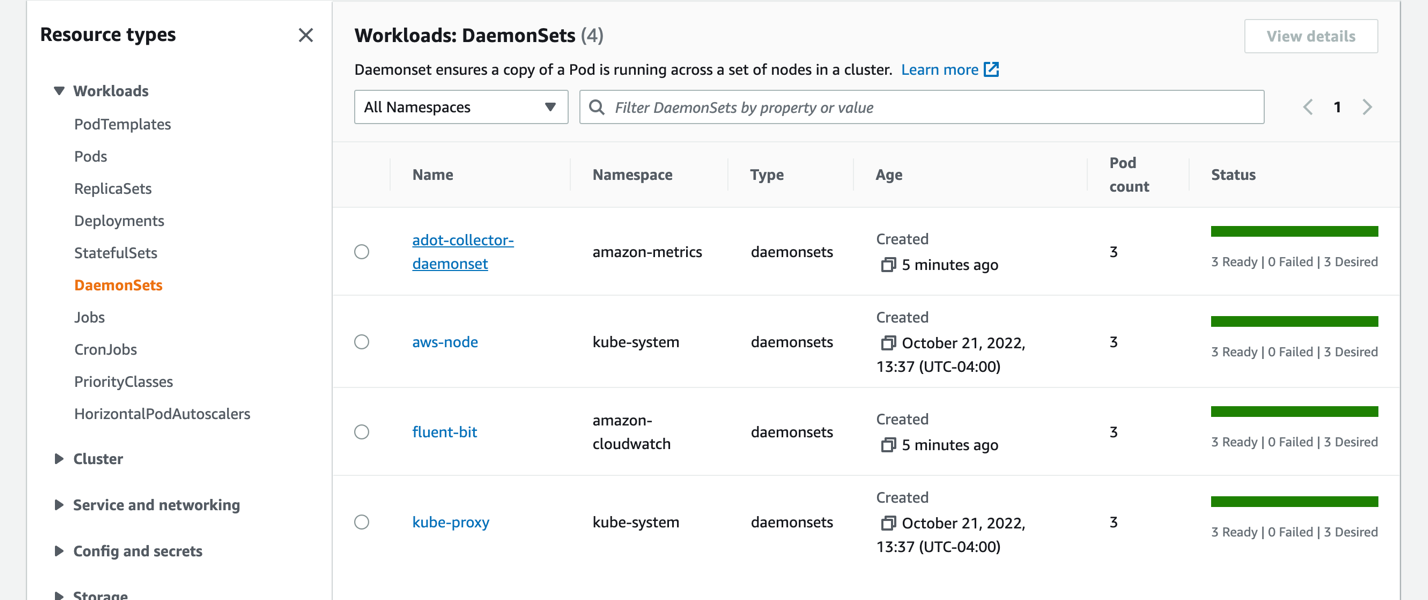Screen dimensions: 1428x600
Task: Click the search magnifier in the filter box
Action: (x=597, y=106)
